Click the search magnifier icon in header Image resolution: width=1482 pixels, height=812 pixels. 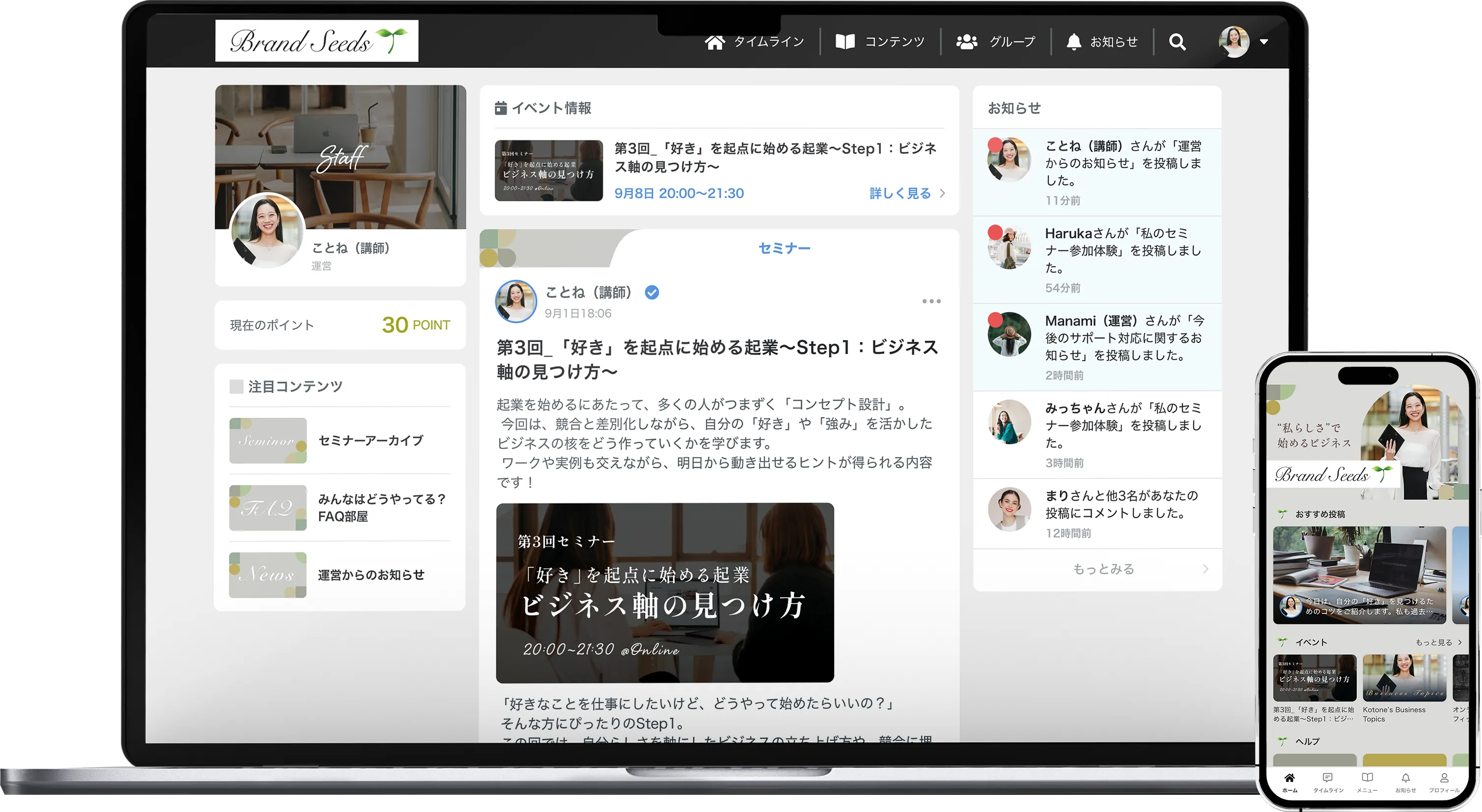[1177, 42]
